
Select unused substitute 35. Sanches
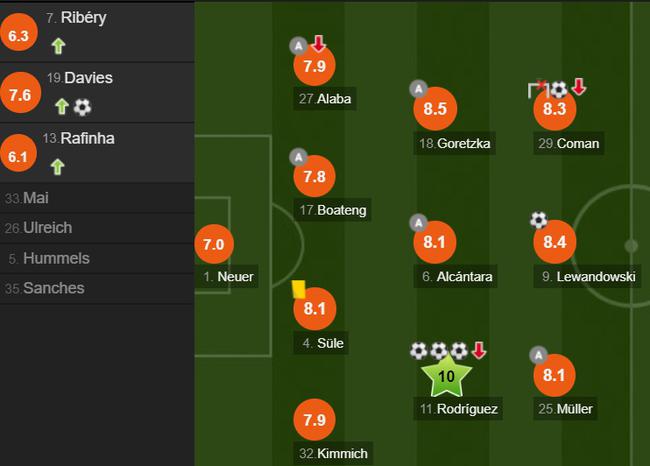click(97, 288)
